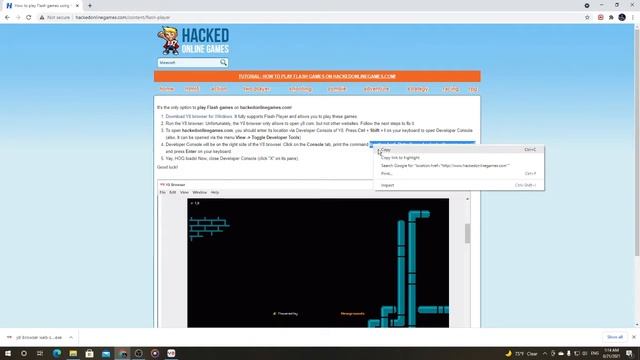This screenshot has height=360, width=640.
Task: Go back using the browser back arrow
Action: point(7,18)
